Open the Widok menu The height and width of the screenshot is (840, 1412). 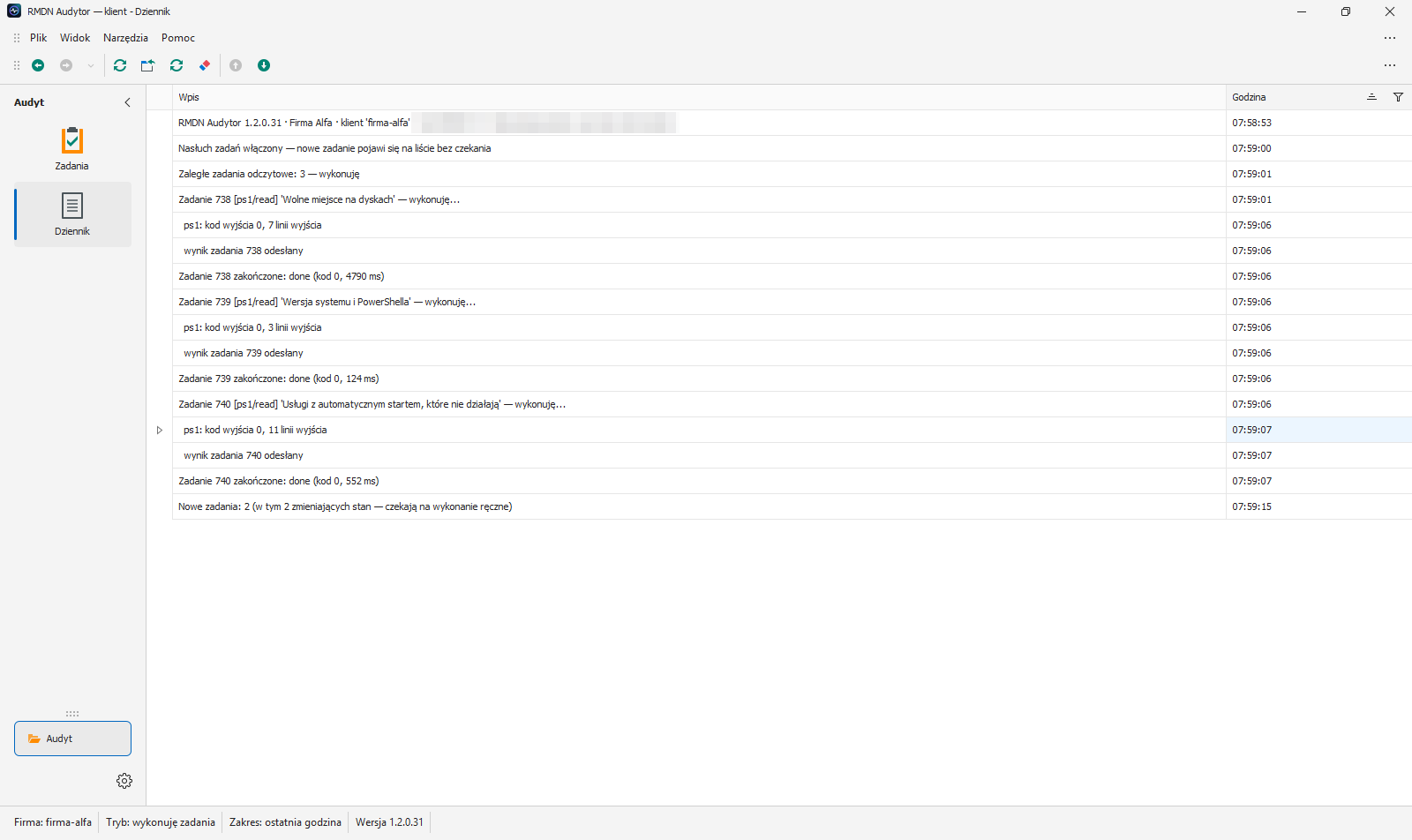coord(75,38)
